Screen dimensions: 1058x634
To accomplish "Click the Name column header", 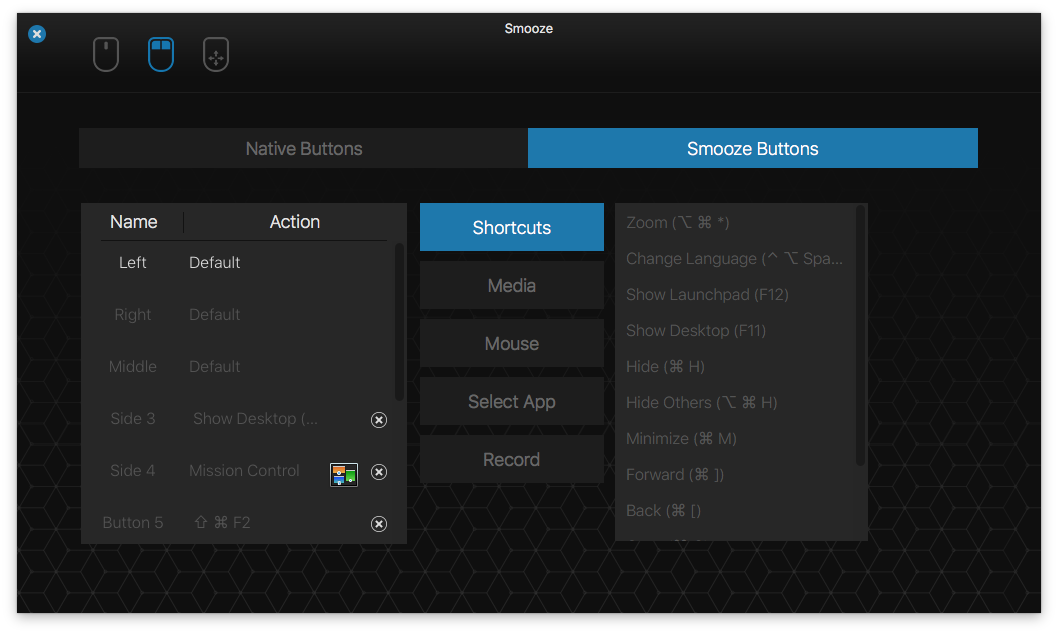I will click(134, 222).
